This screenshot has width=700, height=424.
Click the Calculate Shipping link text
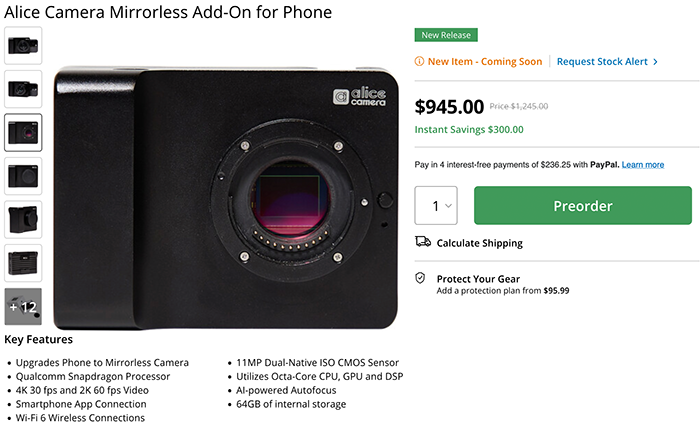(479, 243)
